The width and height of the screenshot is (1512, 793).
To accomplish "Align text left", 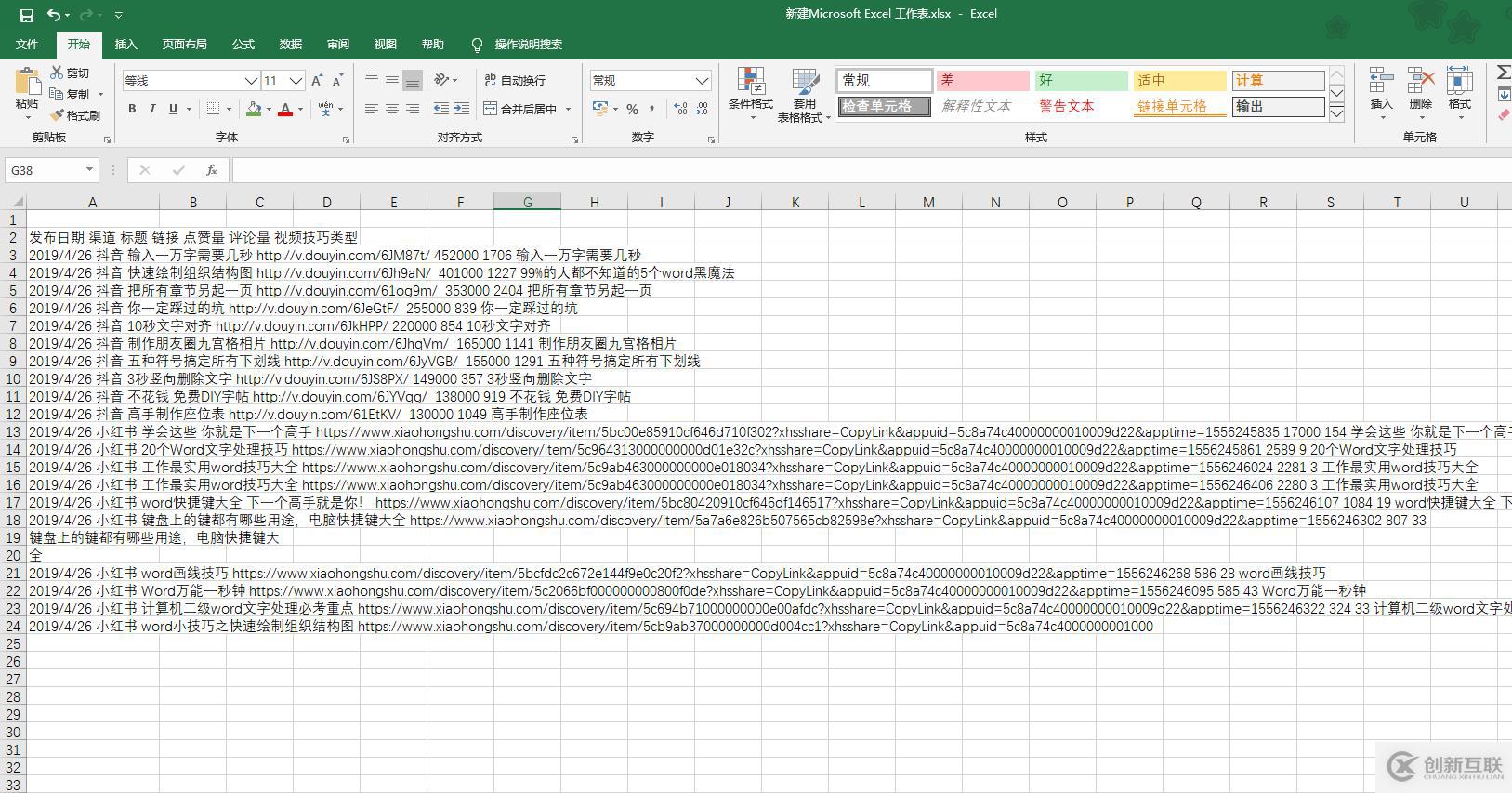I will point(371,109).
